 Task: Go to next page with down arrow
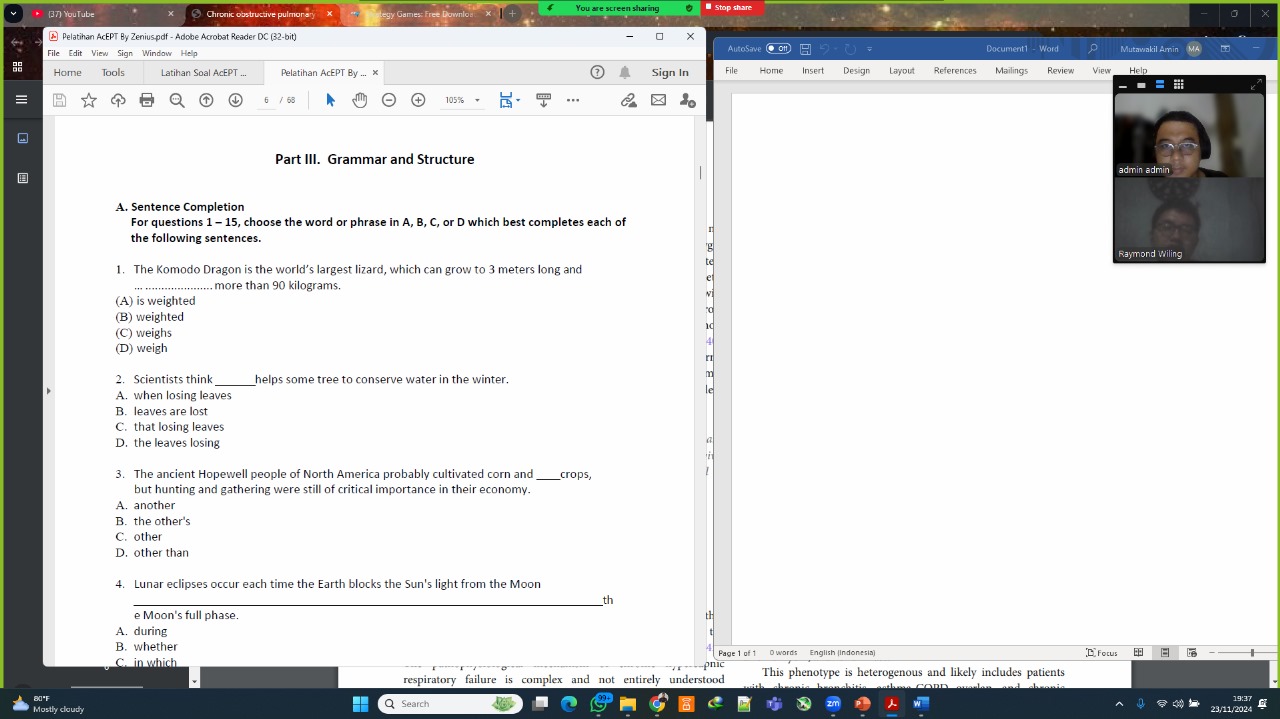[235, 100]
